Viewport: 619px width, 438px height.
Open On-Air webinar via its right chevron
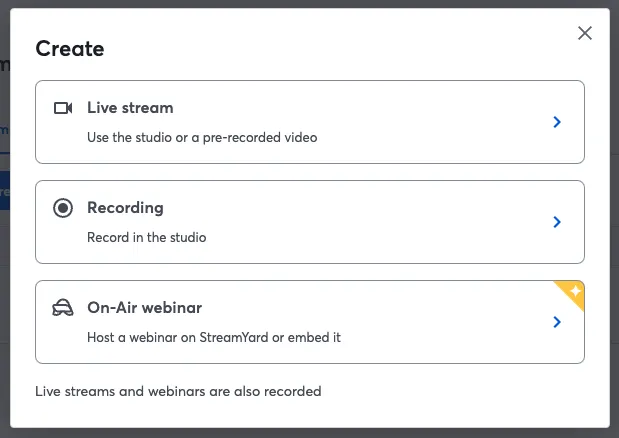pyautogui.click(x=557, y=322)
